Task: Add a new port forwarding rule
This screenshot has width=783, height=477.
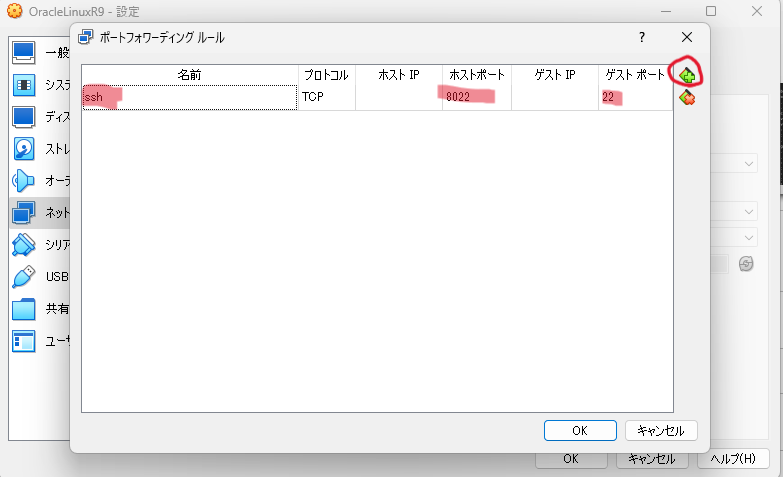Action: click(x=687, y=75)
